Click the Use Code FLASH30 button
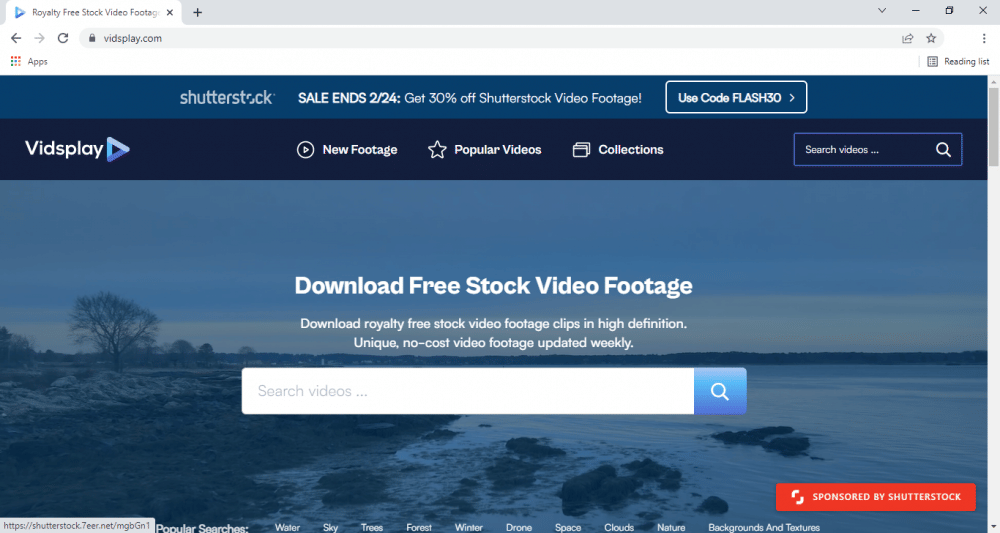 coord(735,98)
